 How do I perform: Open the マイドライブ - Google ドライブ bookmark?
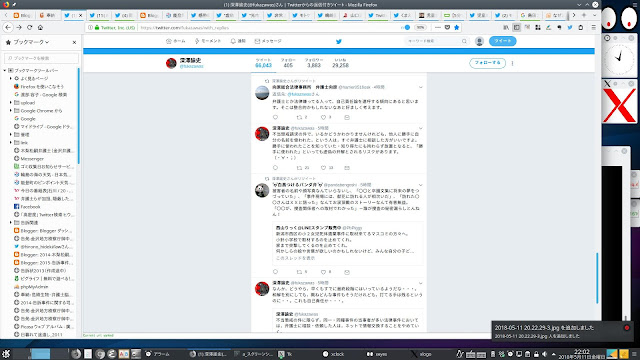click(44, 127)
